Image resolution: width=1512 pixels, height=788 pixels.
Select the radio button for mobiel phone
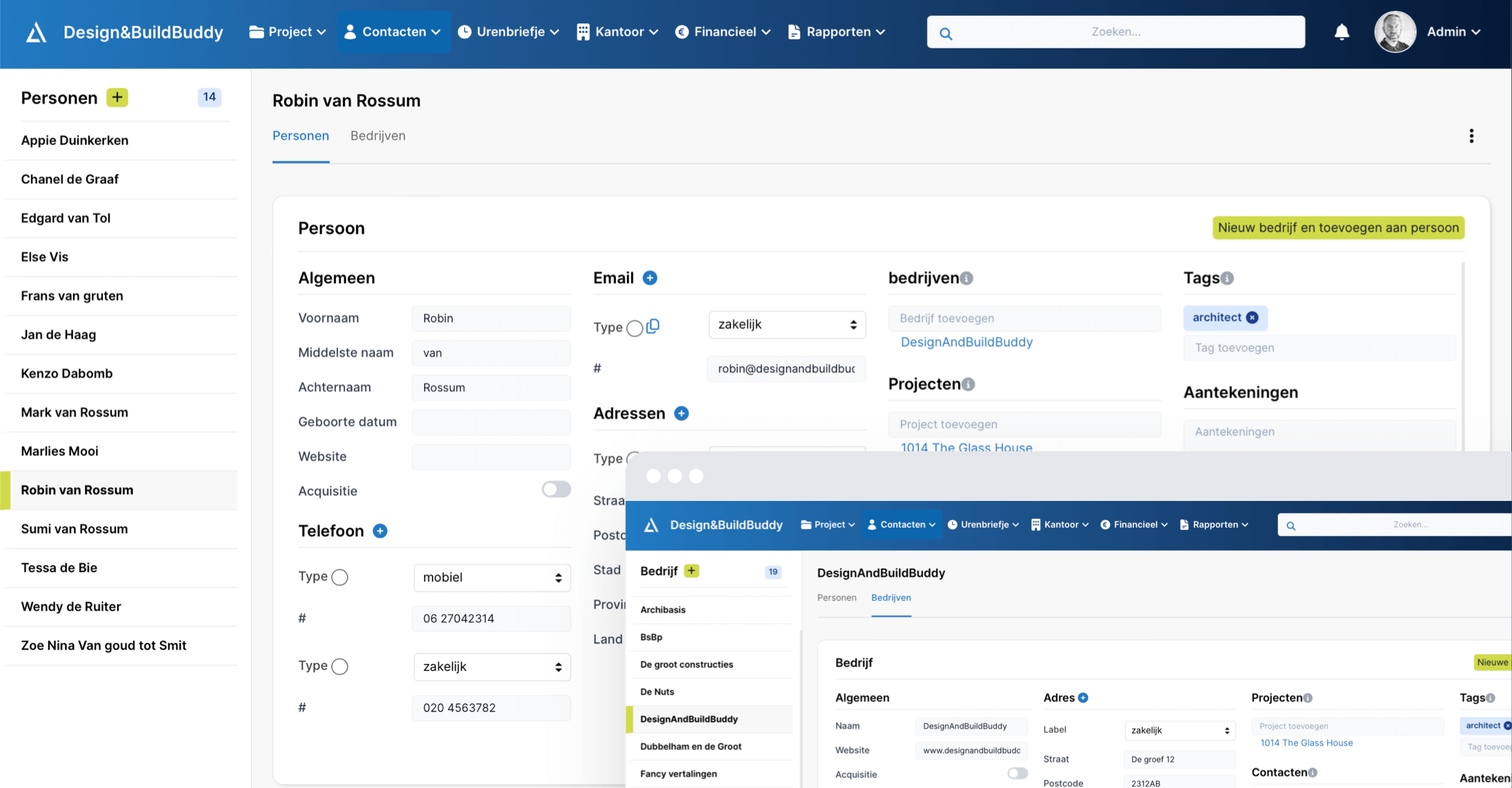point(339,578)
